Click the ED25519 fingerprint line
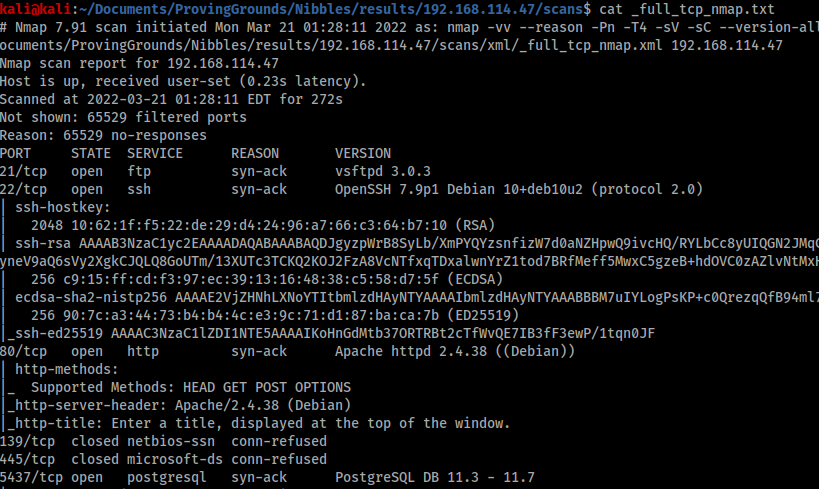This screenshot has width=819, height=489. 275,316
